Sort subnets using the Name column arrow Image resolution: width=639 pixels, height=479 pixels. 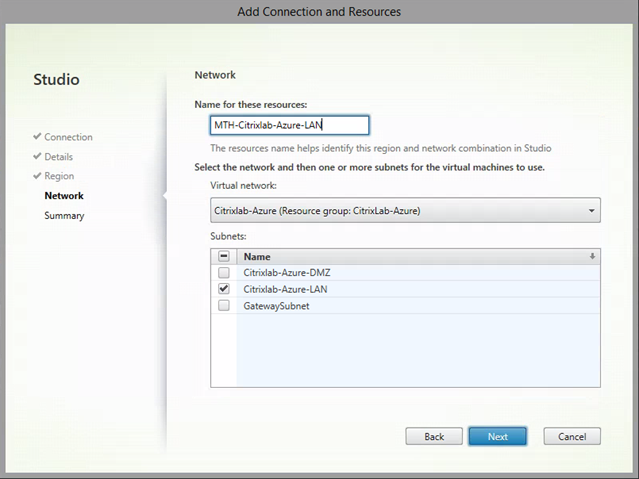coord(592,256)
